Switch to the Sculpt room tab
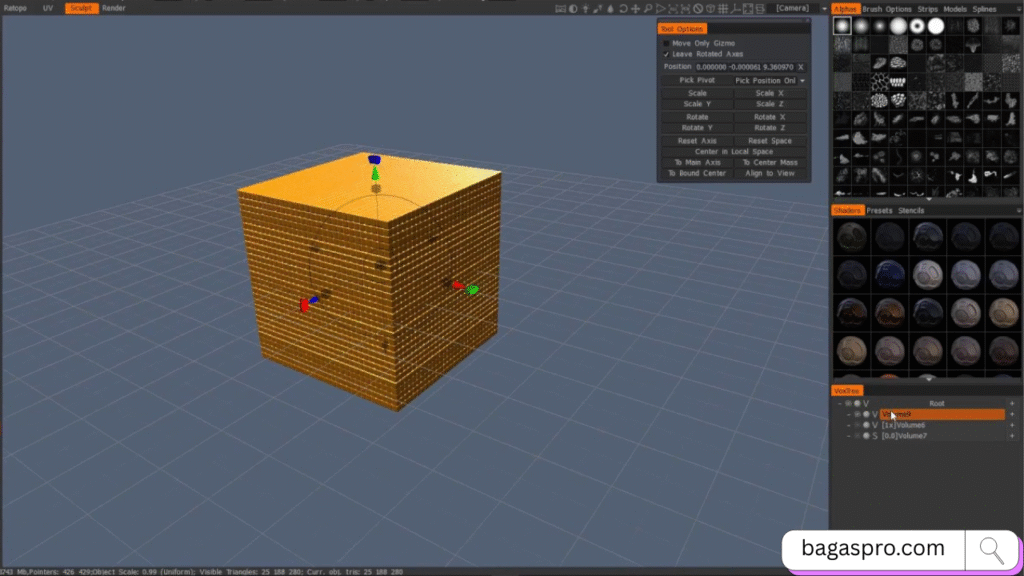 click(x=80, y=8)
